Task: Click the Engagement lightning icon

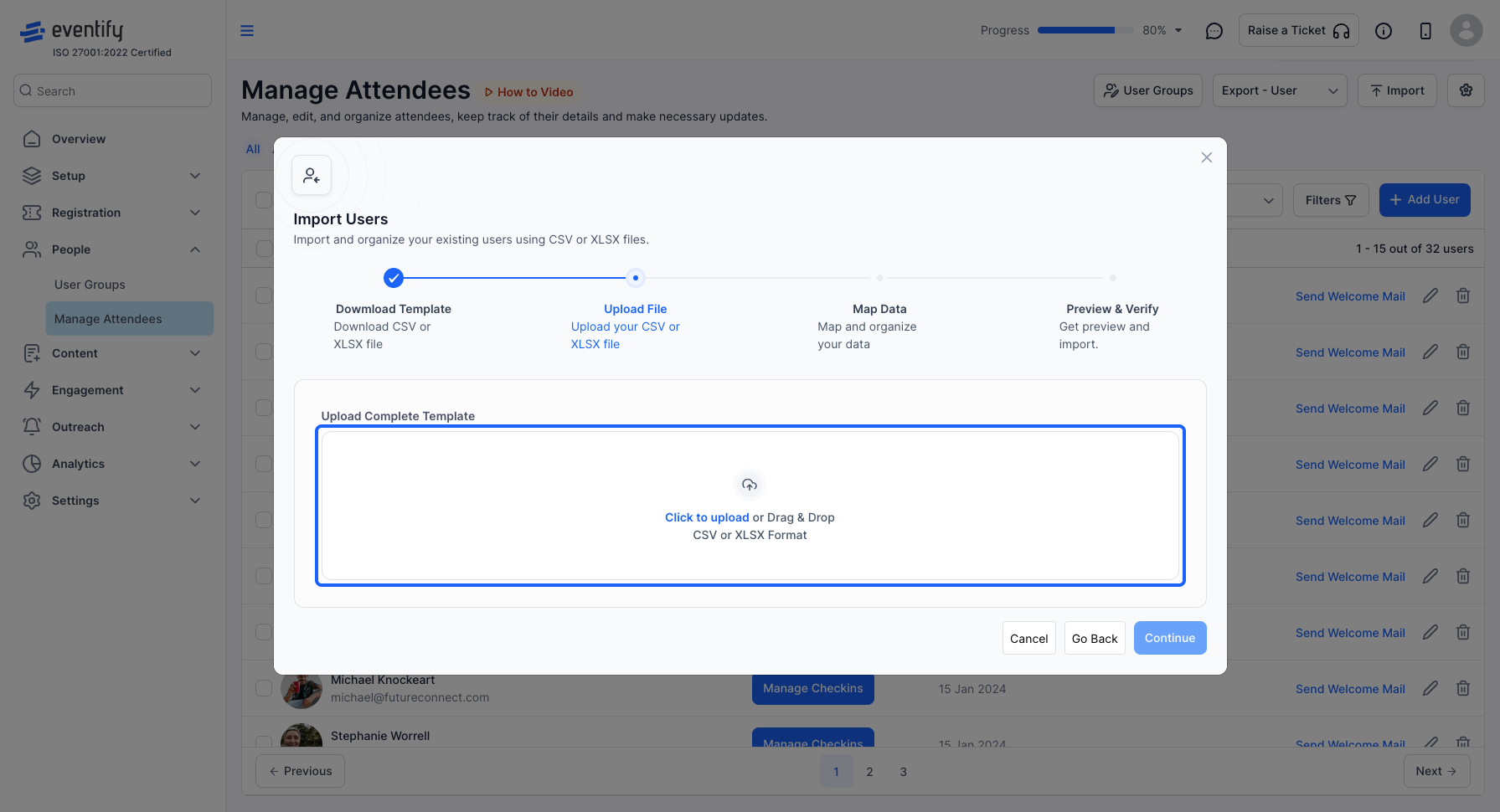Action: [x=32, y=390]
